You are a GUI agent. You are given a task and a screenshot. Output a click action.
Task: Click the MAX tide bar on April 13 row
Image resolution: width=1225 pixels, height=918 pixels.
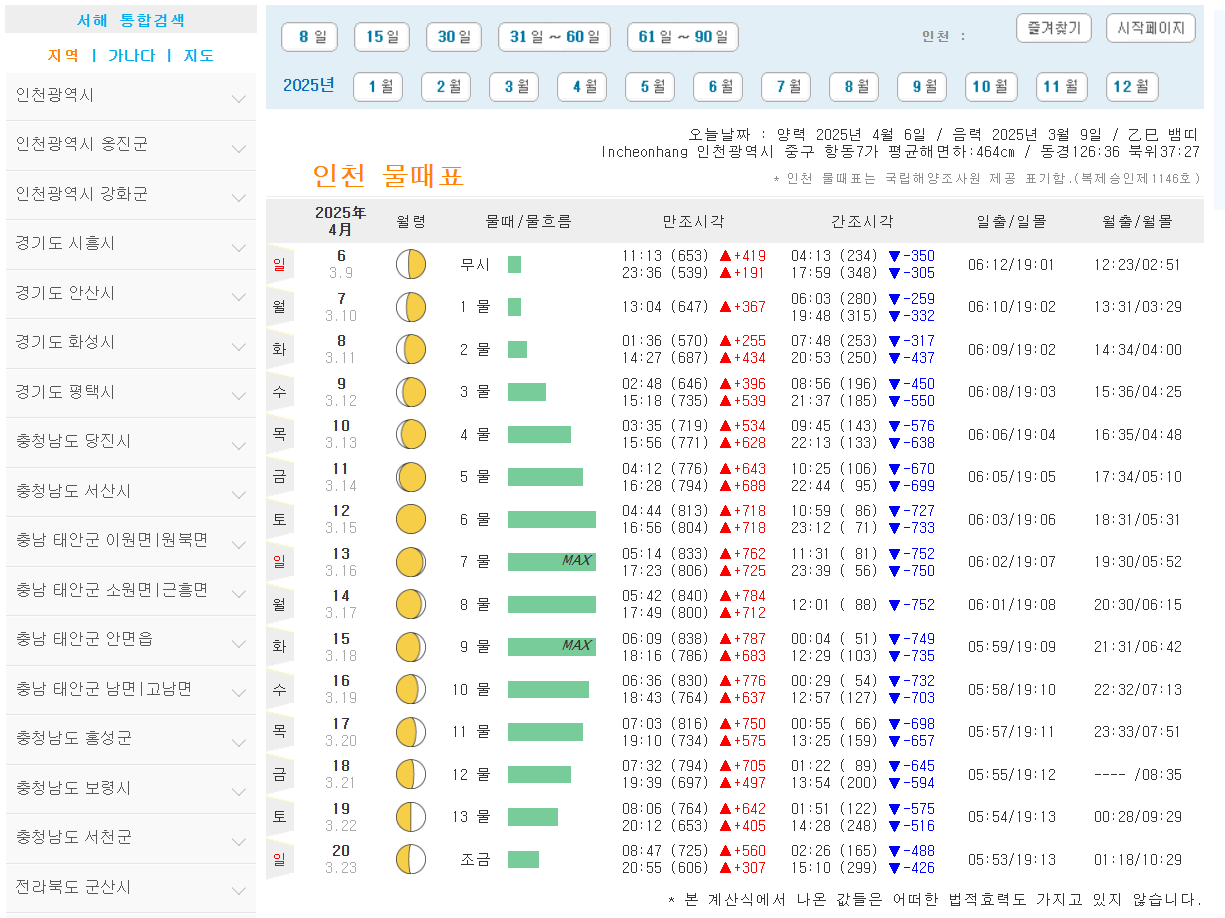click(x=550, y=561)
